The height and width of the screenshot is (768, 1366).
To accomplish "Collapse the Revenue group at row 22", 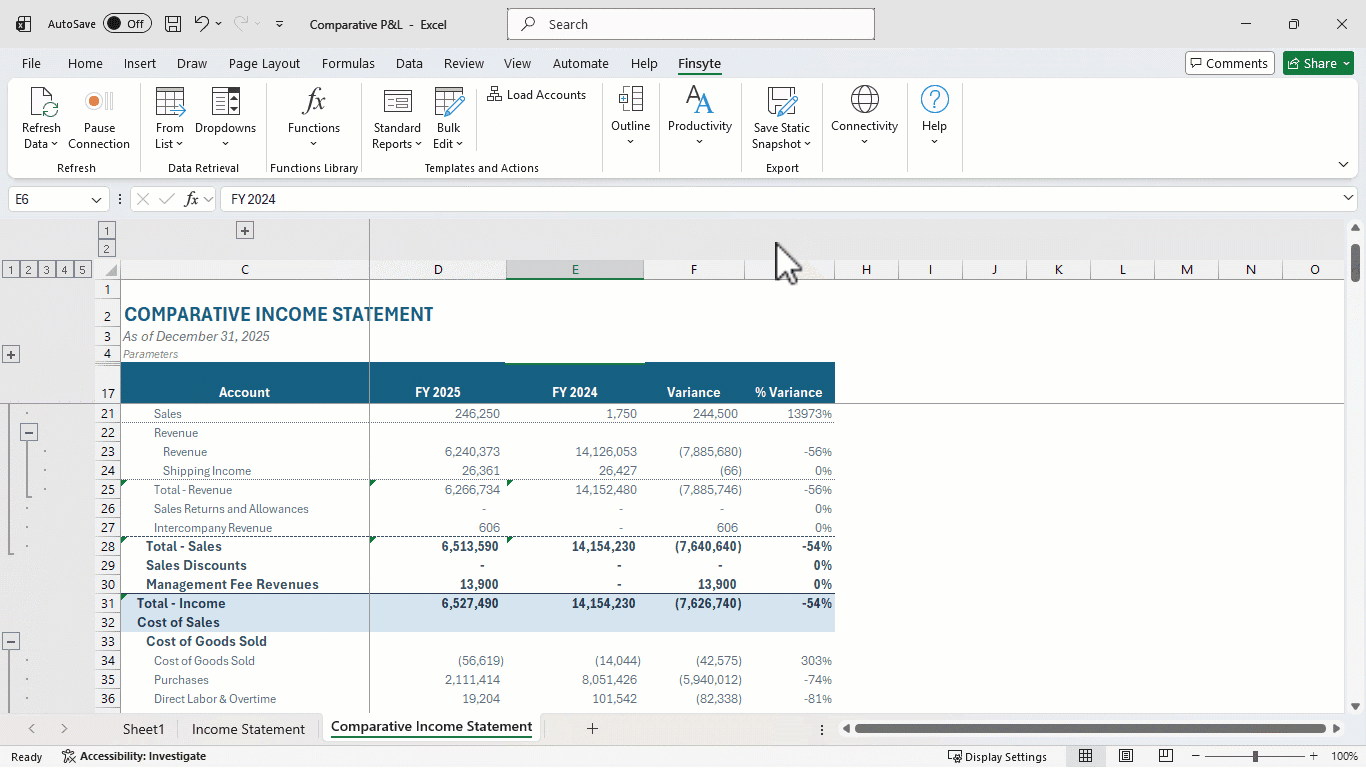I will pyautogui.click(x=29, y=432).
